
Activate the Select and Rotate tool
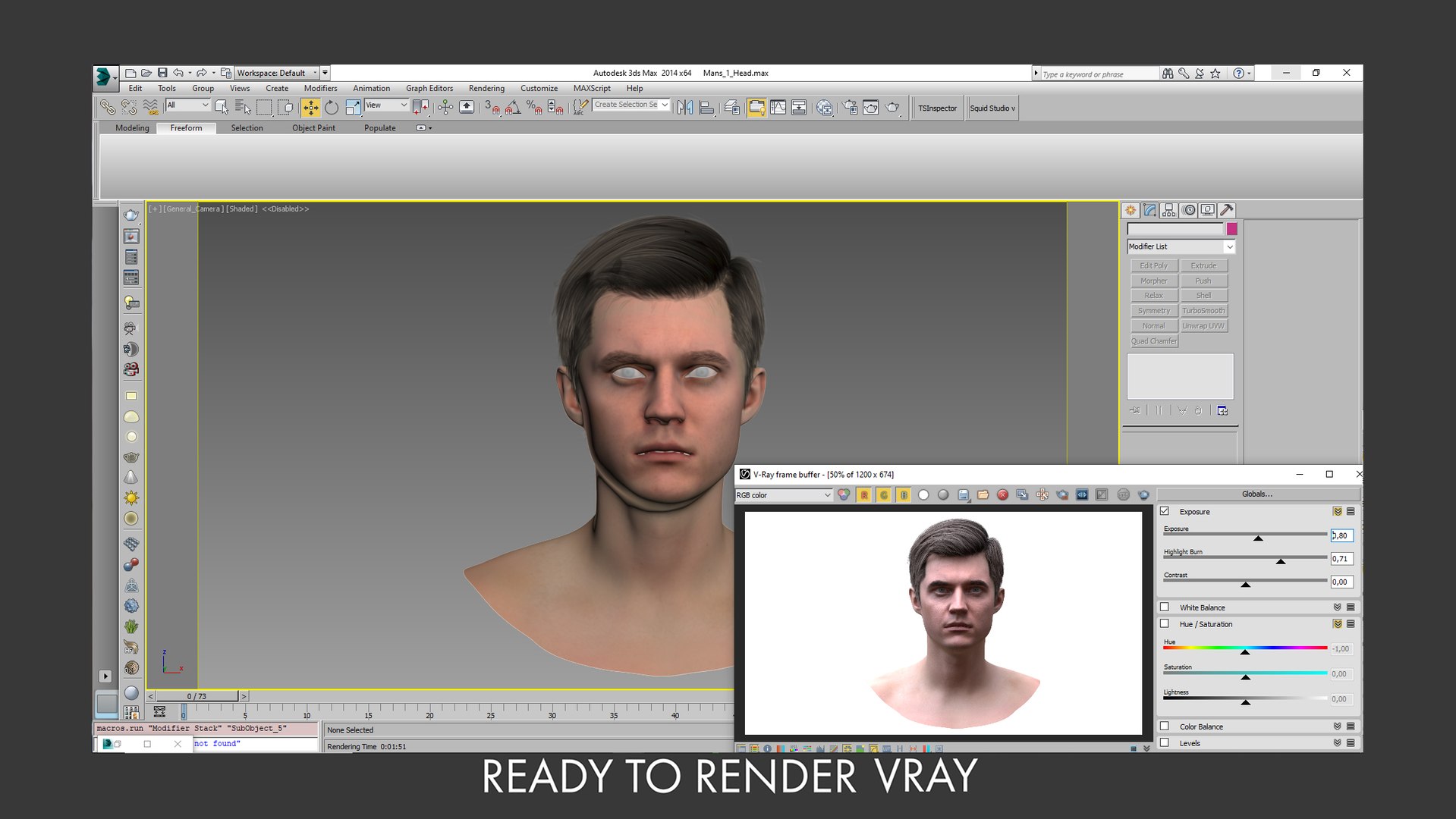(x=332, y=108)
